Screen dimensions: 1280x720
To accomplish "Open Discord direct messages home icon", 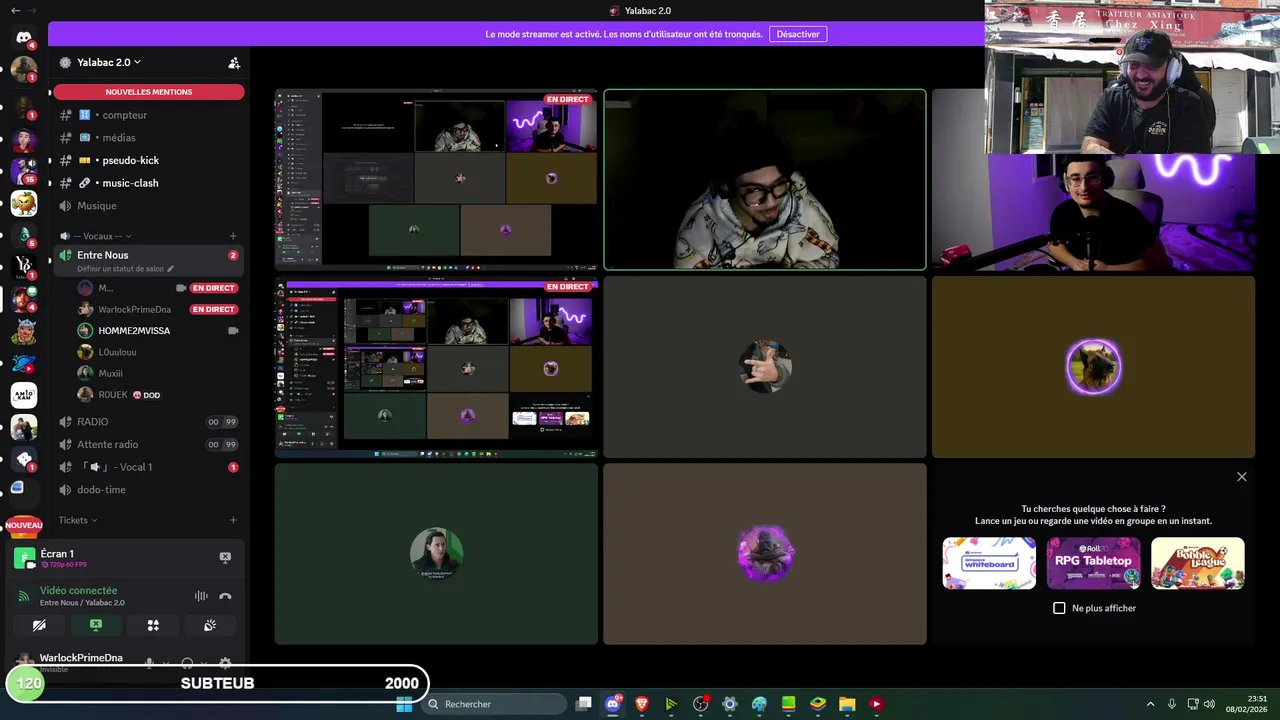I will click(24, 37).
